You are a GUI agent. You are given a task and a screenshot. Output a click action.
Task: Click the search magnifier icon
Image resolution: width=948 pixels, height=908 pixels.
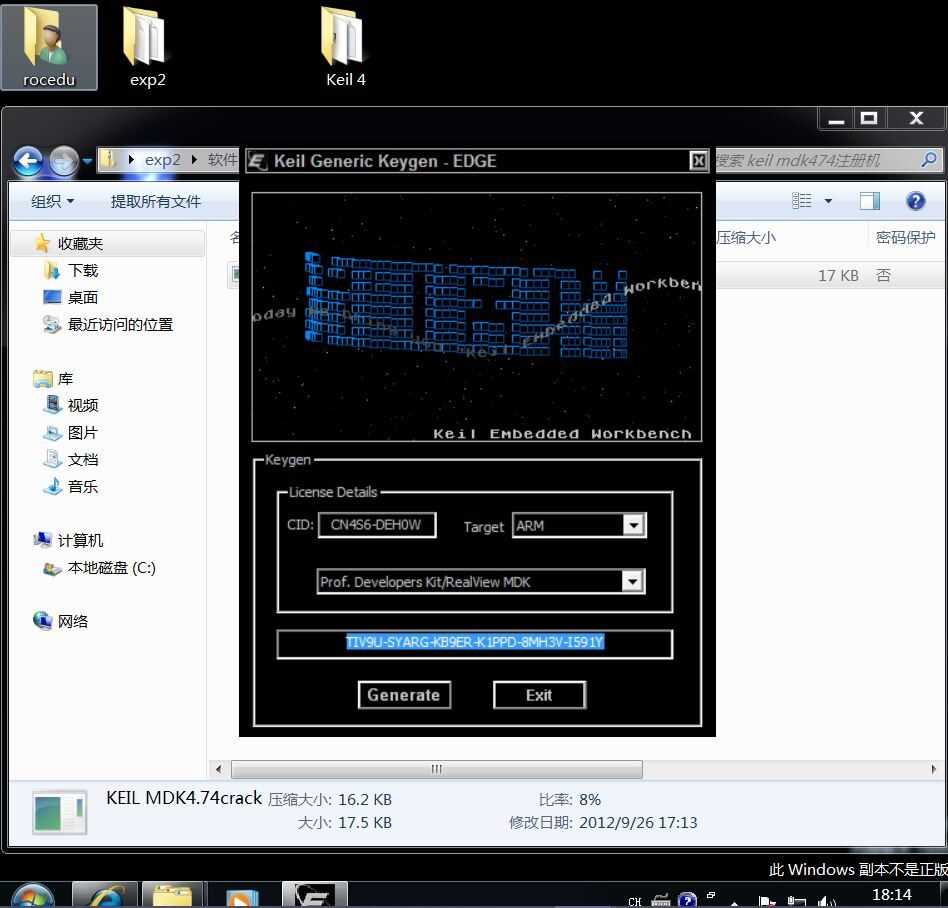point(929,160)
